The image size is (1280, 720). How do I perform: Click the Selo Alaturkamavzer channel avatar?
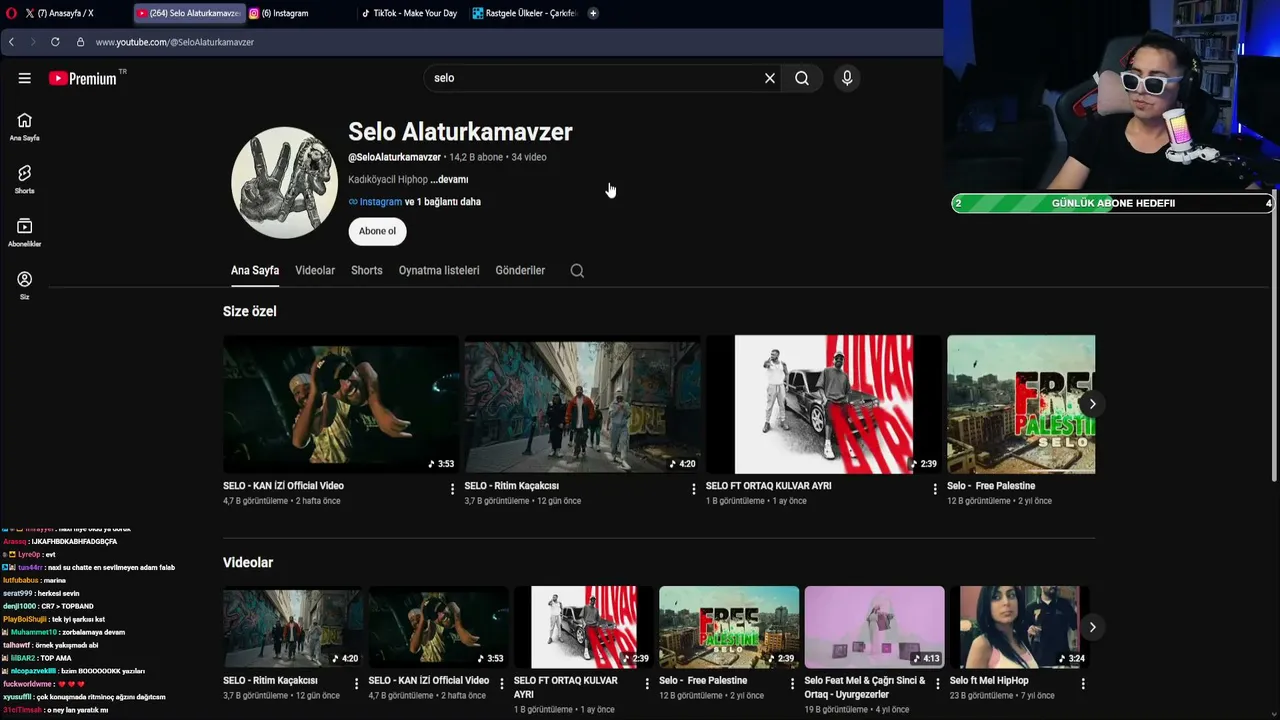click(284, 183)
